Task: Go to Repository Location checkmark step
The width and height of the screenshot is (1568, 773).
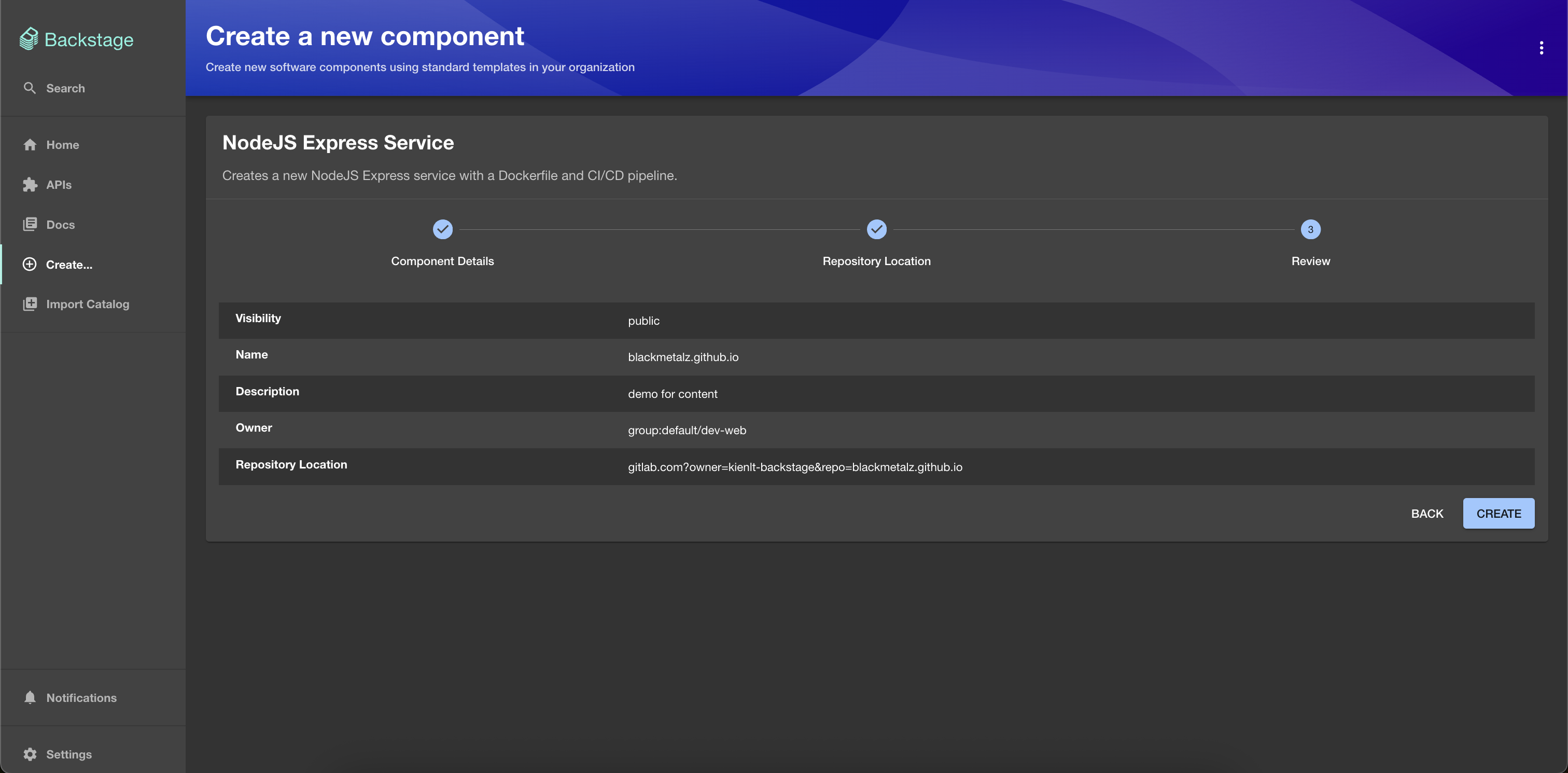Action: tap(876, 230)
